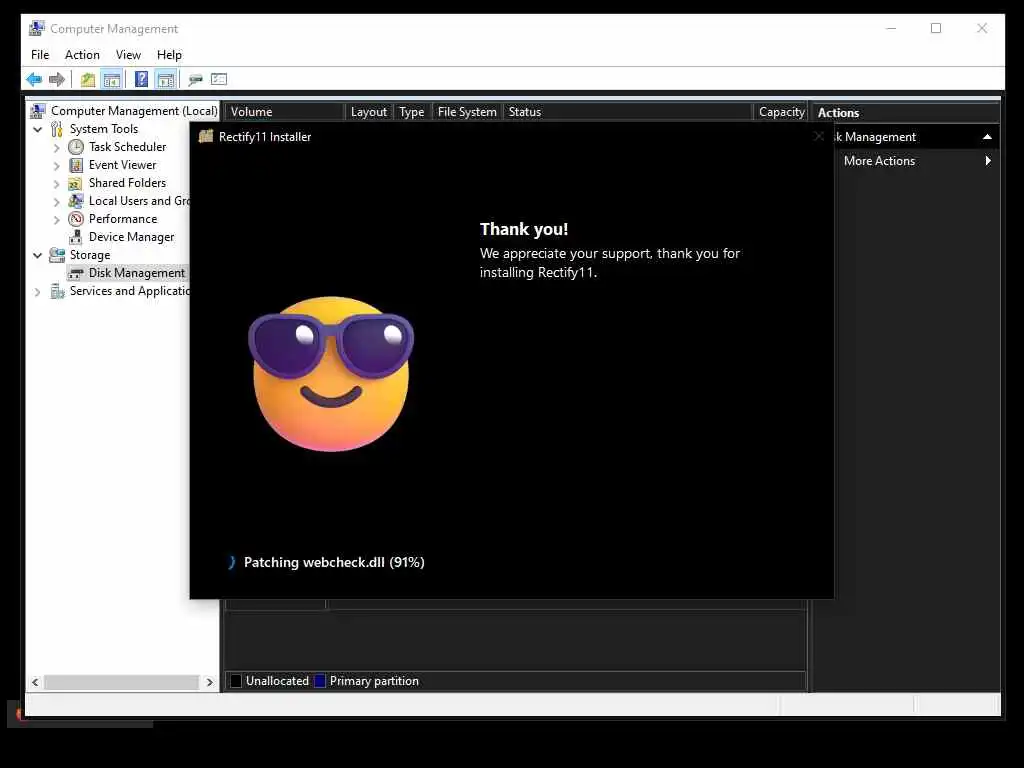1024x768 pixels.
Task: Click the Computer Management window title icon
Action: click(37, 28)
